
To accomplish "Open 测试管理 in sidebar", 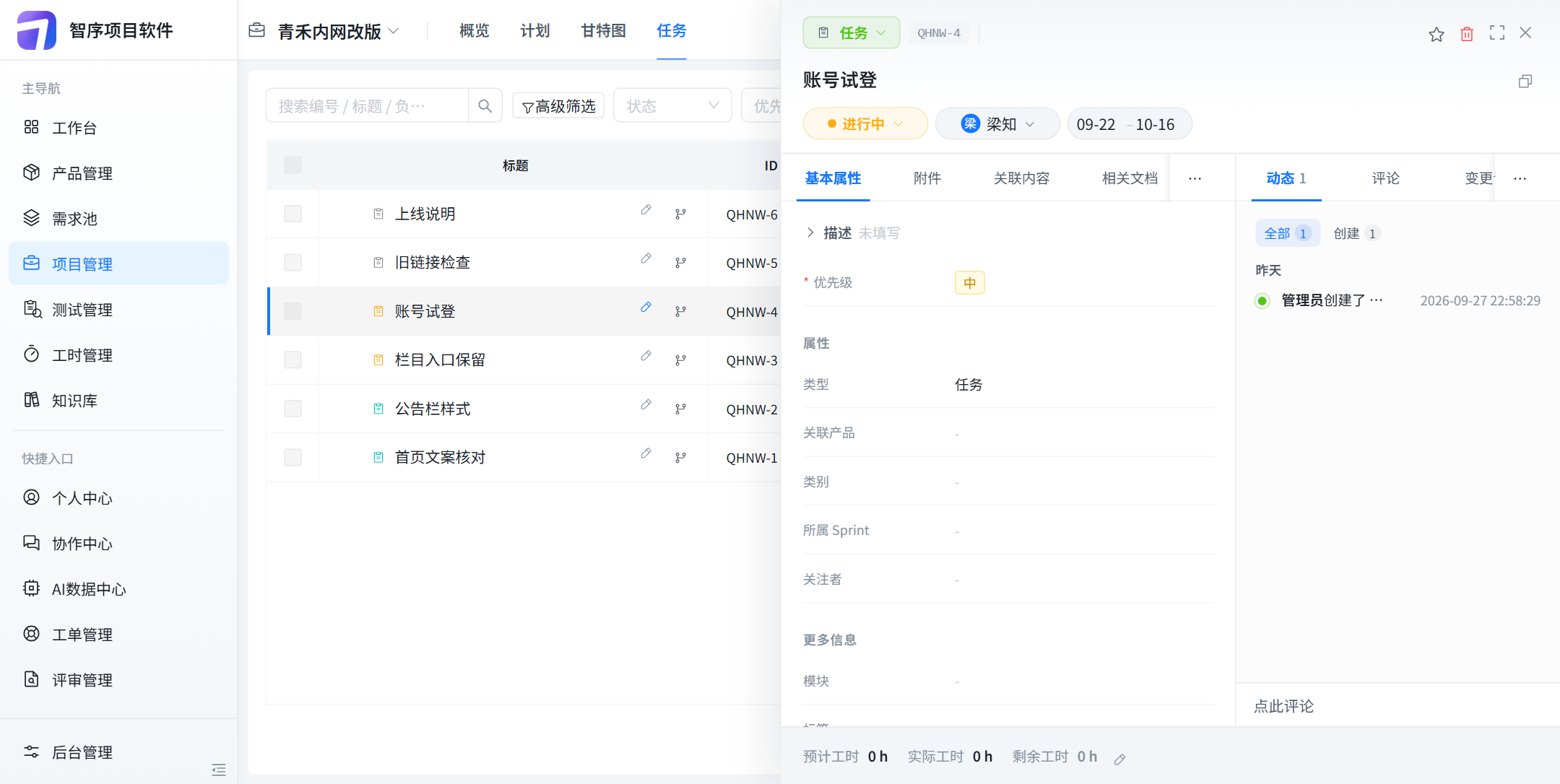I will click(118, 310).
